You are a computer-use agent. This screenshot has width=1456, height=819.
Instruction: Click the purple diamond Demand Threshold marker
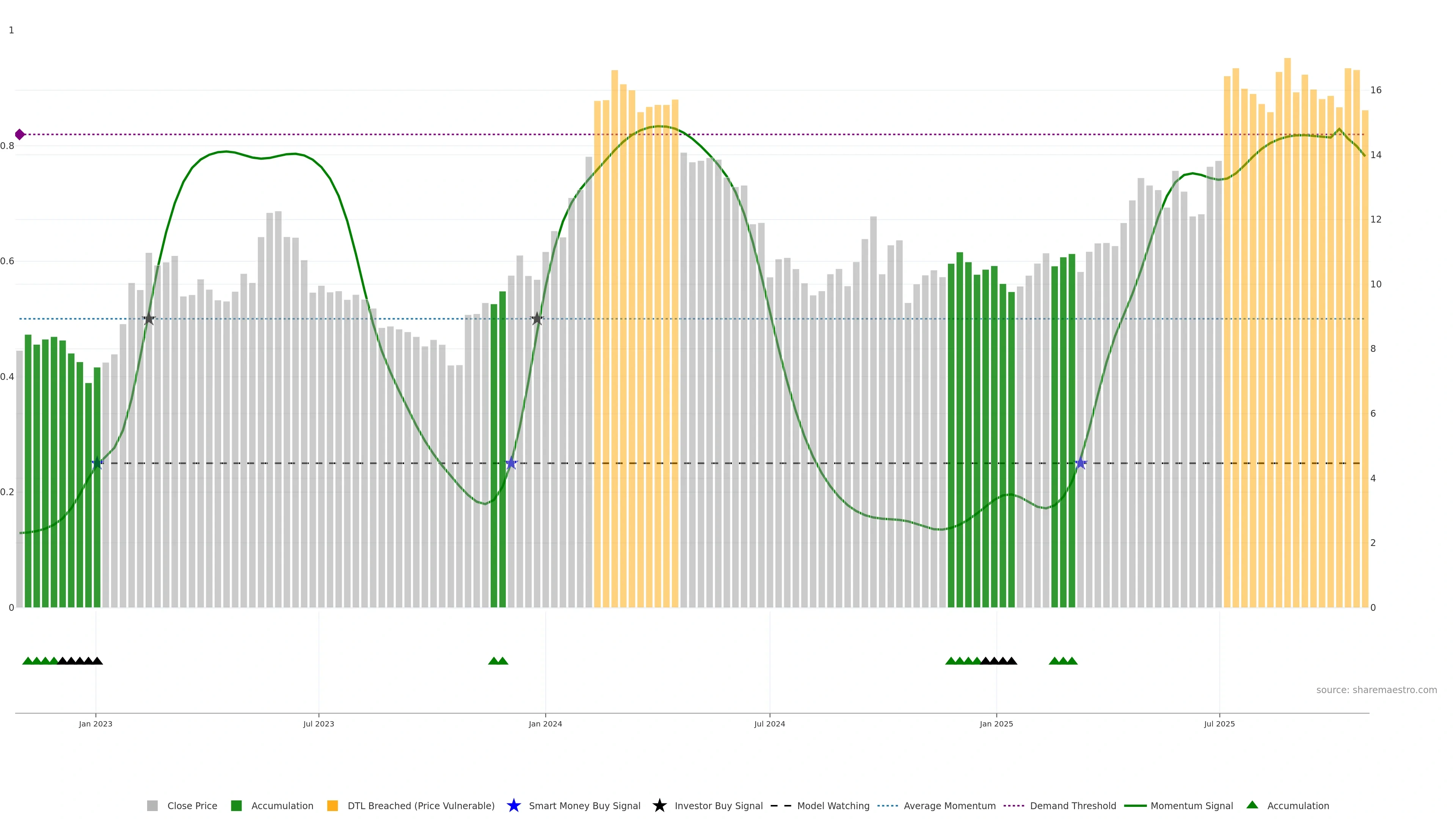point(20,135)
